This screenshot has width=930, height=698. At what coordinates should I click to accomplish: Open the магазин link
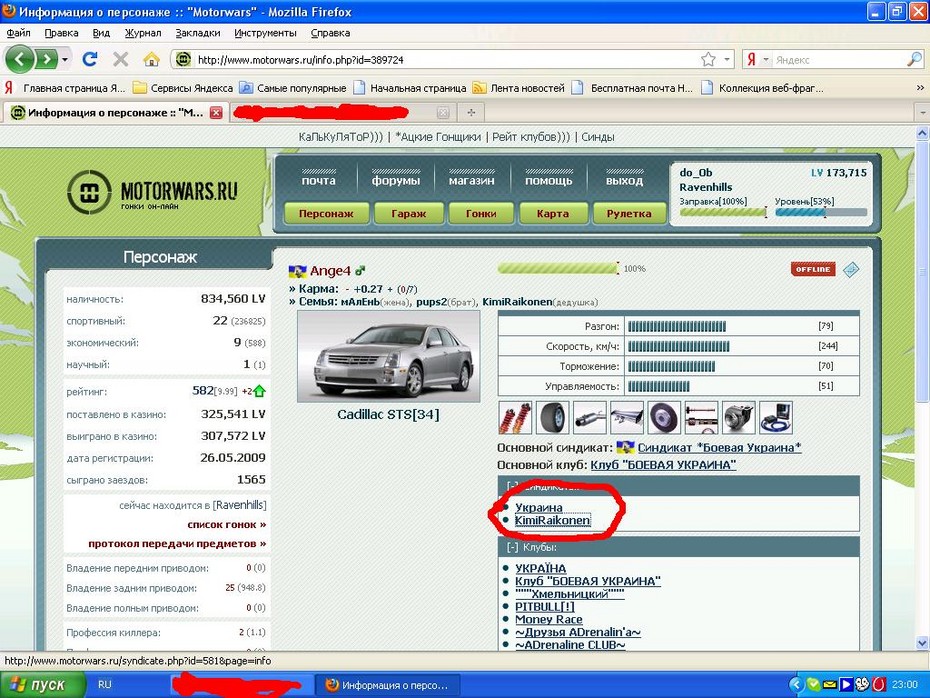[x=472, y=180]
